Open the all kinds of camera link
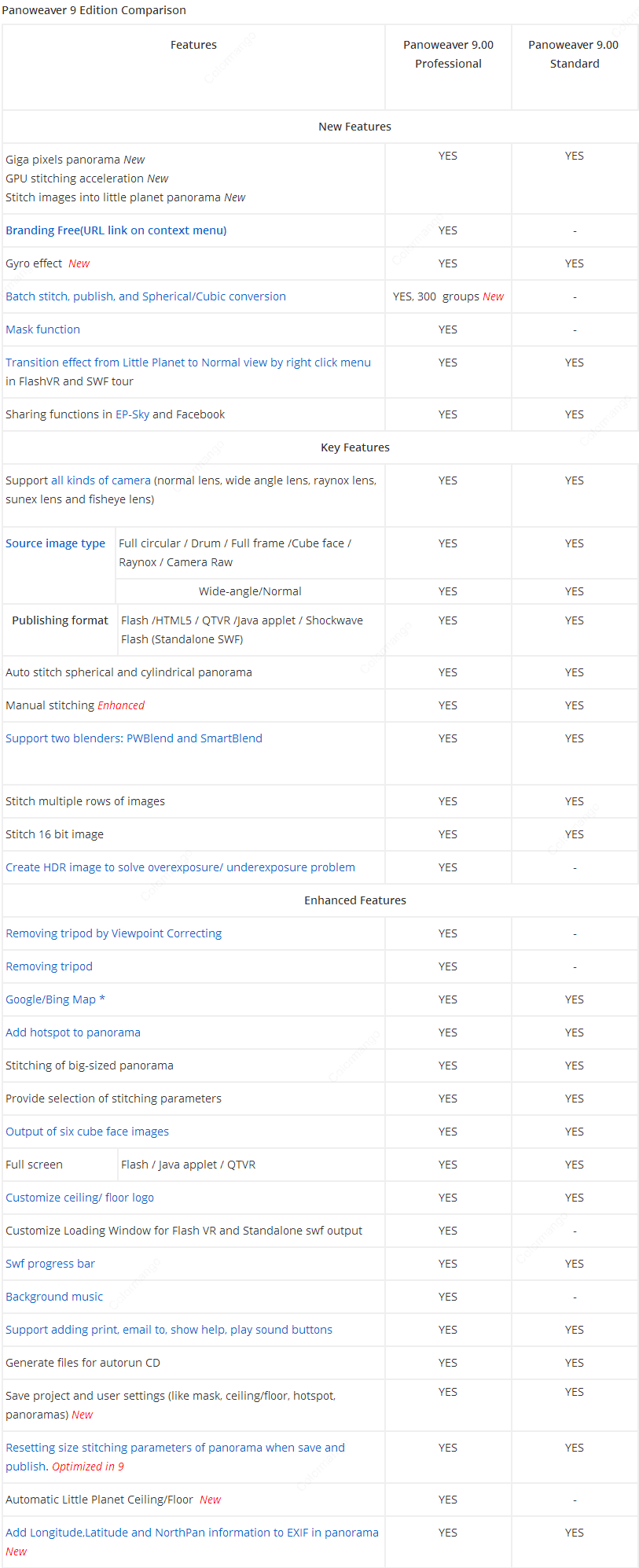 click(101, 480)
